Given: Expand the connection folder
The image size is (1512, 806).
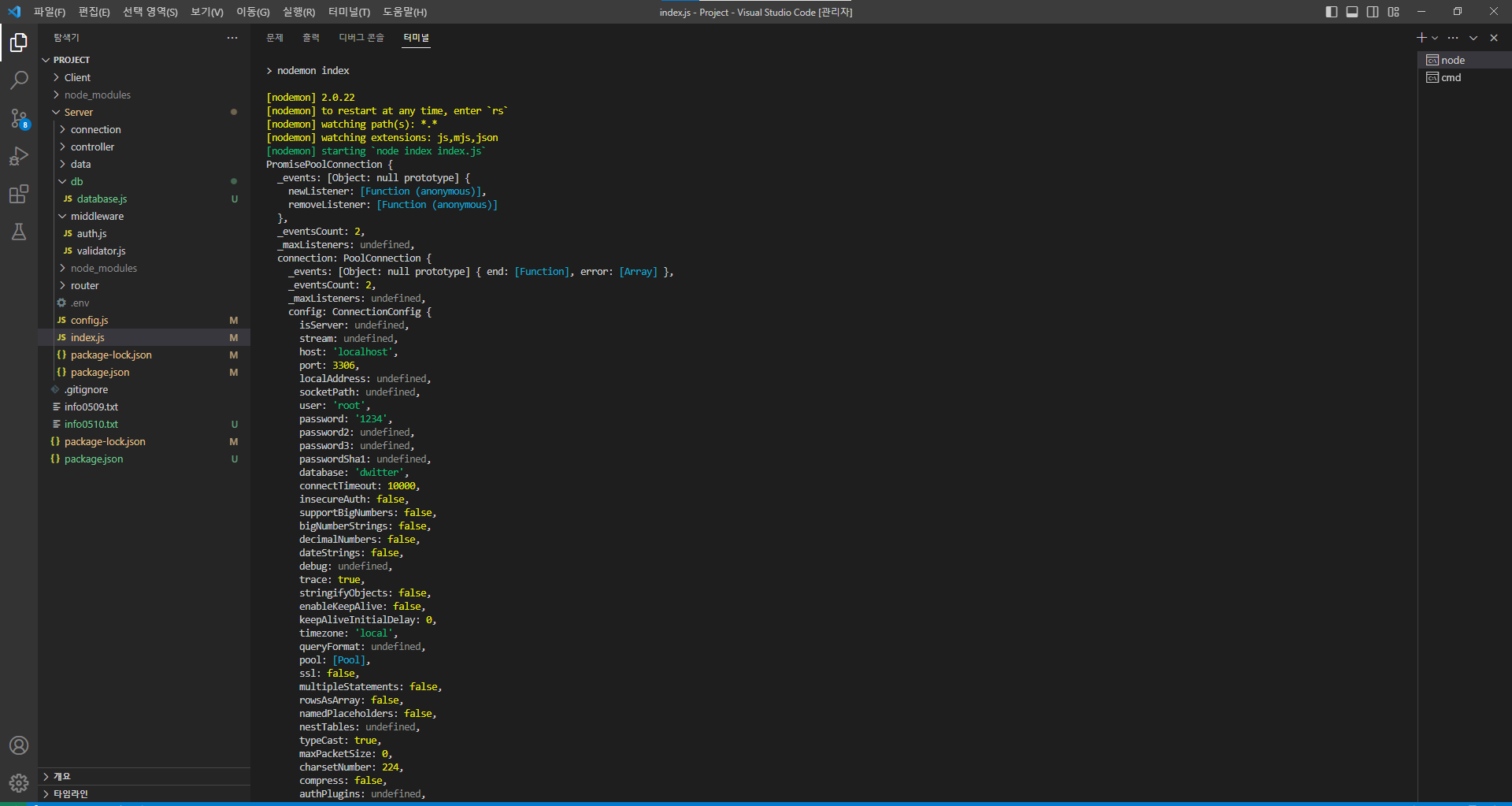Looking at the screenshot, I should click(x=144, y=129).
